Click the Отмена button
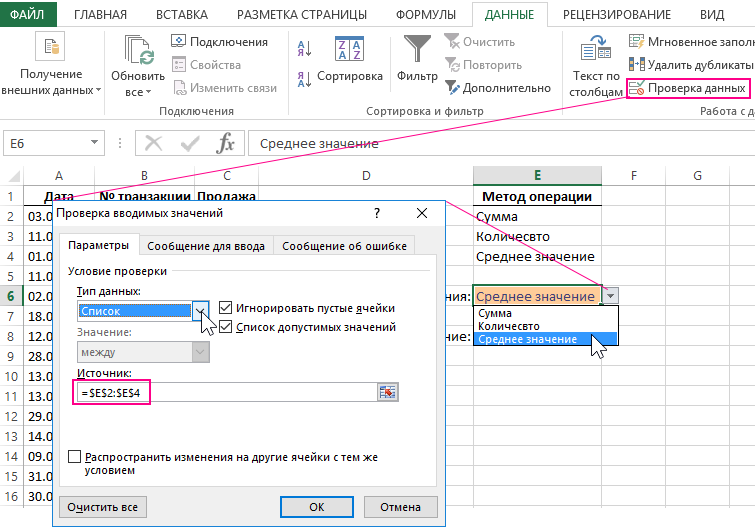This screenshot has width=755, height=527. click(401, 507)
